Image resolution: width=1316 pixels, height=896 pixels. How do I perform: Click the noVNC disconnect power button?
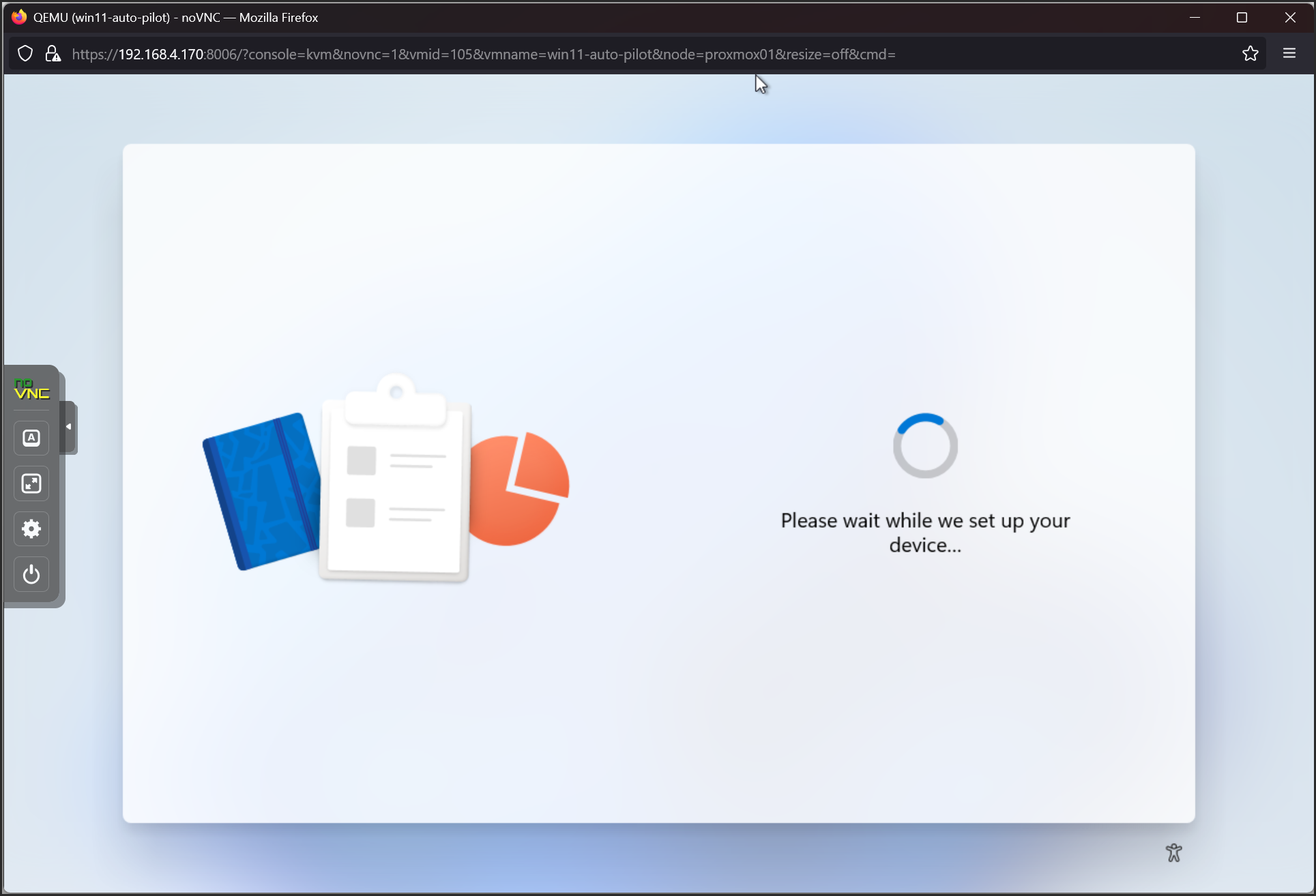click(x=31, y=574)
